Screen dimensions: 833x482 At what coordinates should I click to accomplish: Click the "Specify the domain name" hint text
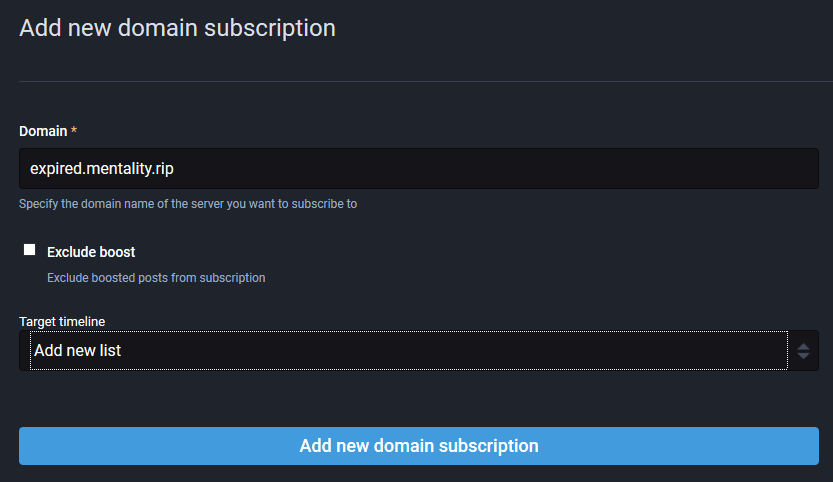tap(188, 204)
